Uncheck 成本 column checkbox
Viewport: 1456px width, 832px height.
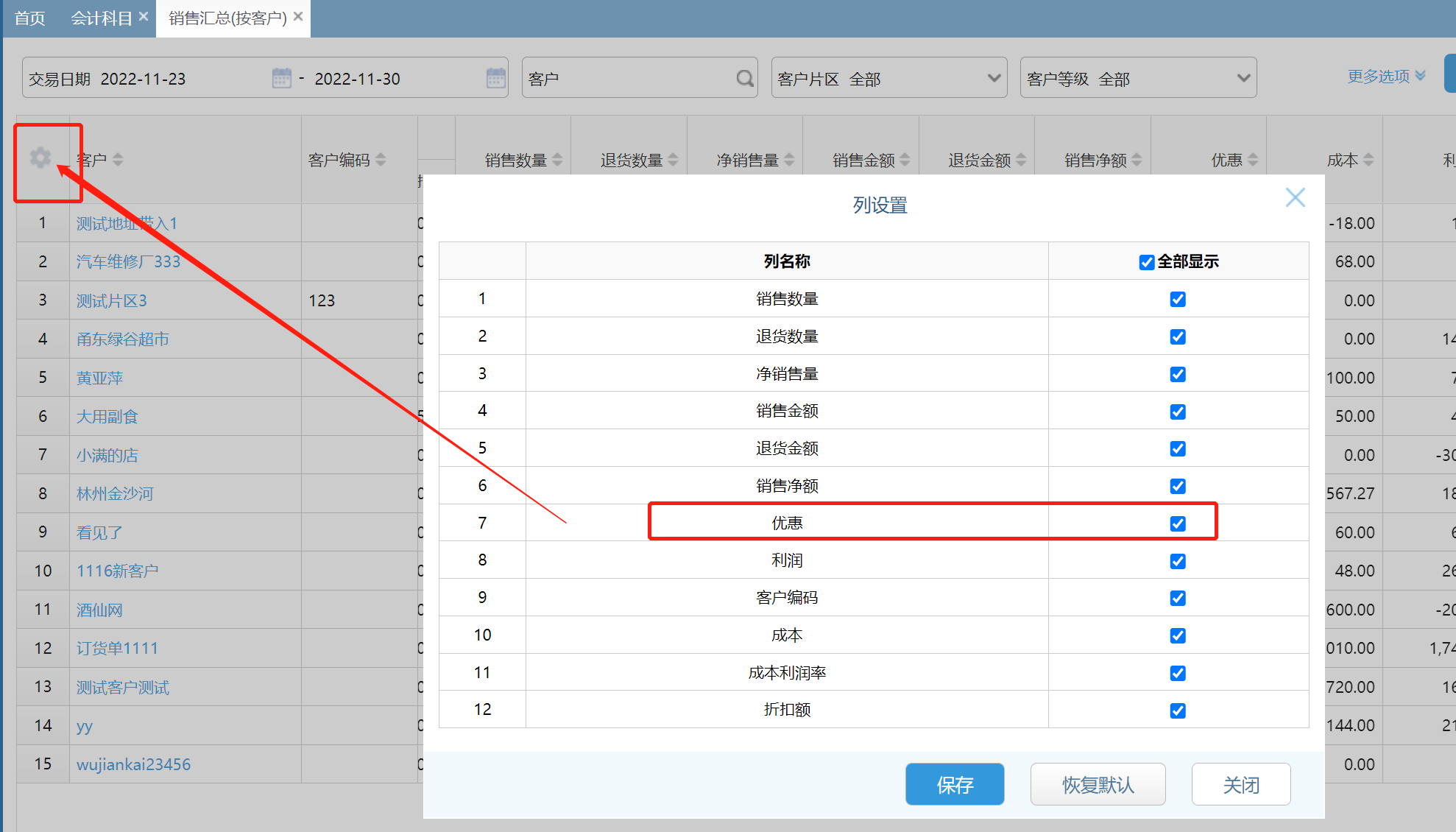click(1178, 635)
